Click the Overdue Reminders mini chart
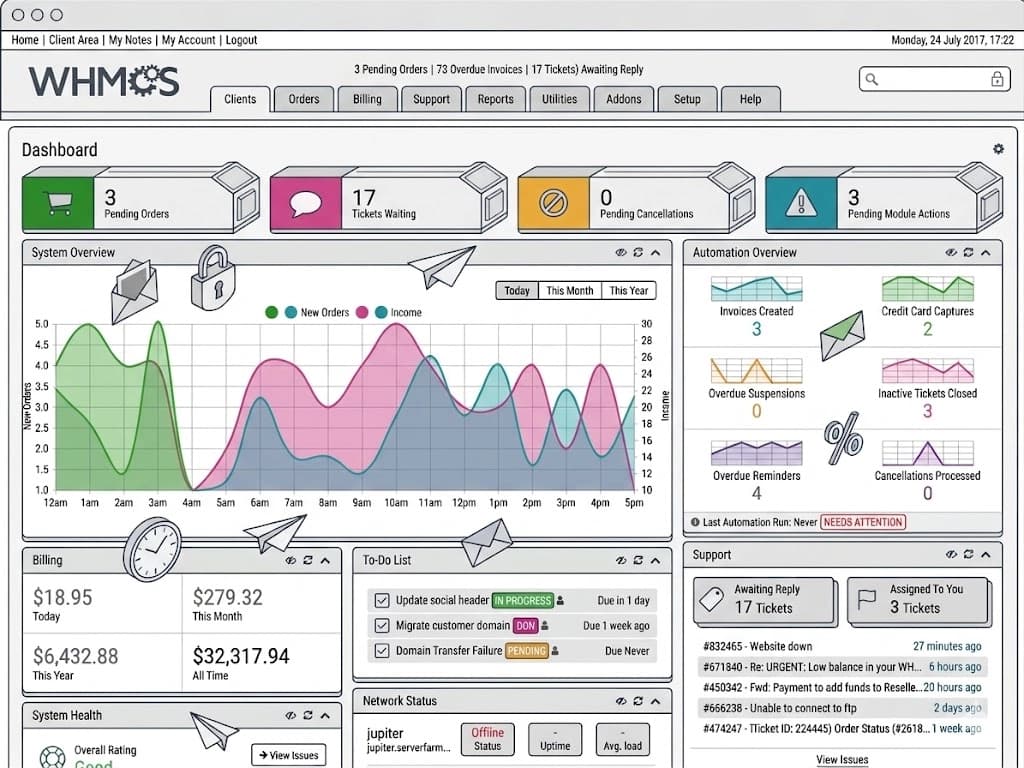The image size is (1024, 768). tap(756, 453)
